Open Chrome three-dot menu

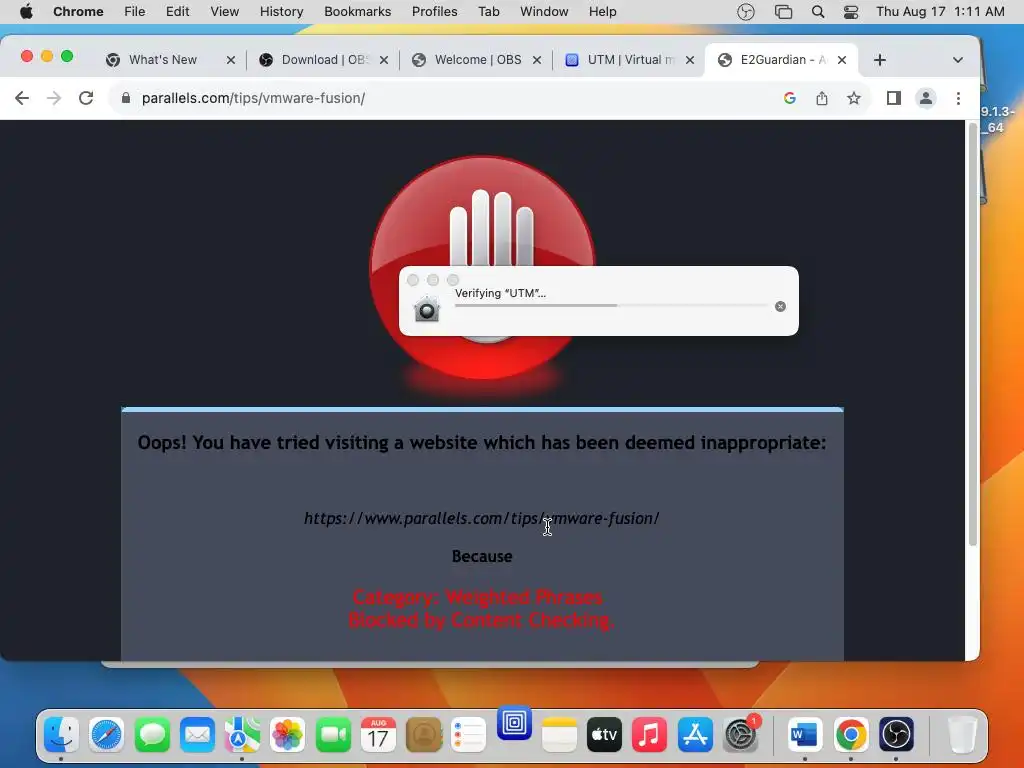[x=958, y=98]
